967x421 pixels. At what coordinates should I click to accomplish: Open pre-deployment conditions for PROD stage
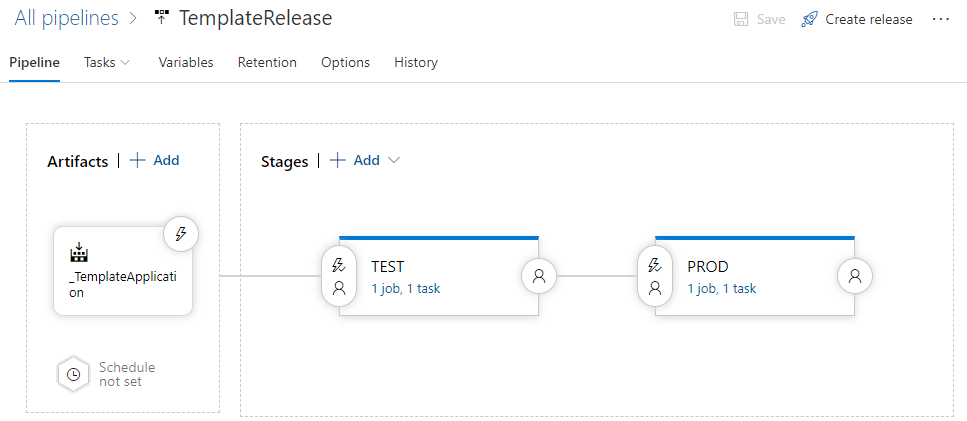tap(655, 276)
